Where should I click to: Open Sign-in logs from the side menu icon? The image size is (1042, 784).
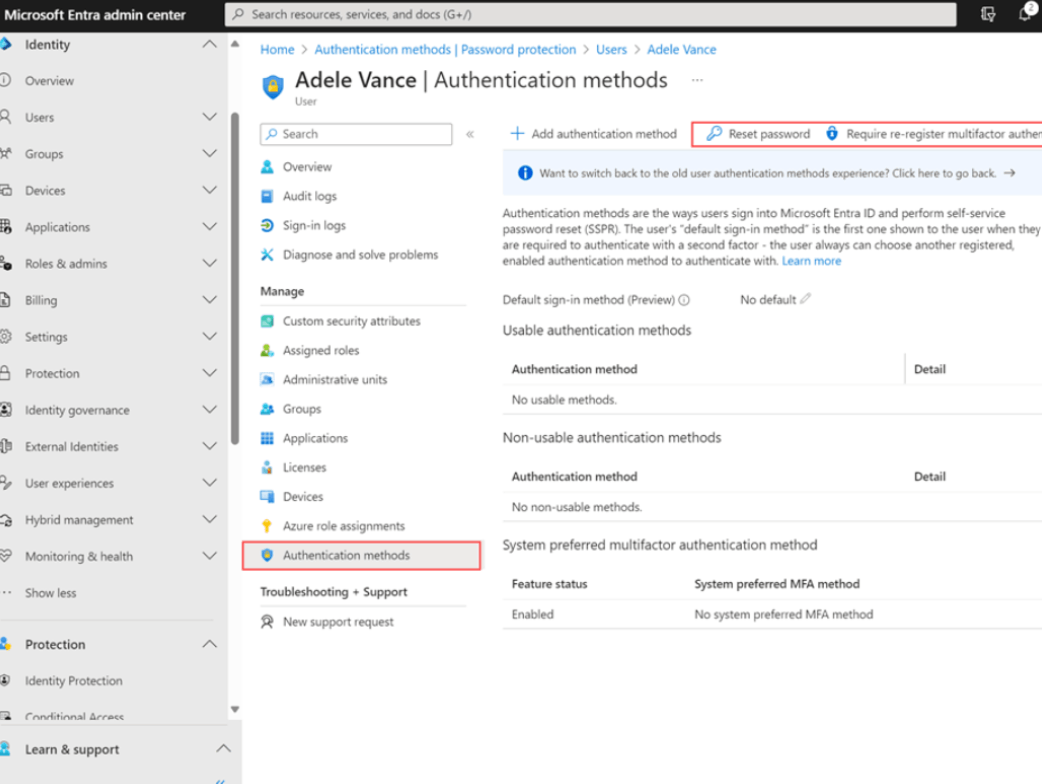266,225
